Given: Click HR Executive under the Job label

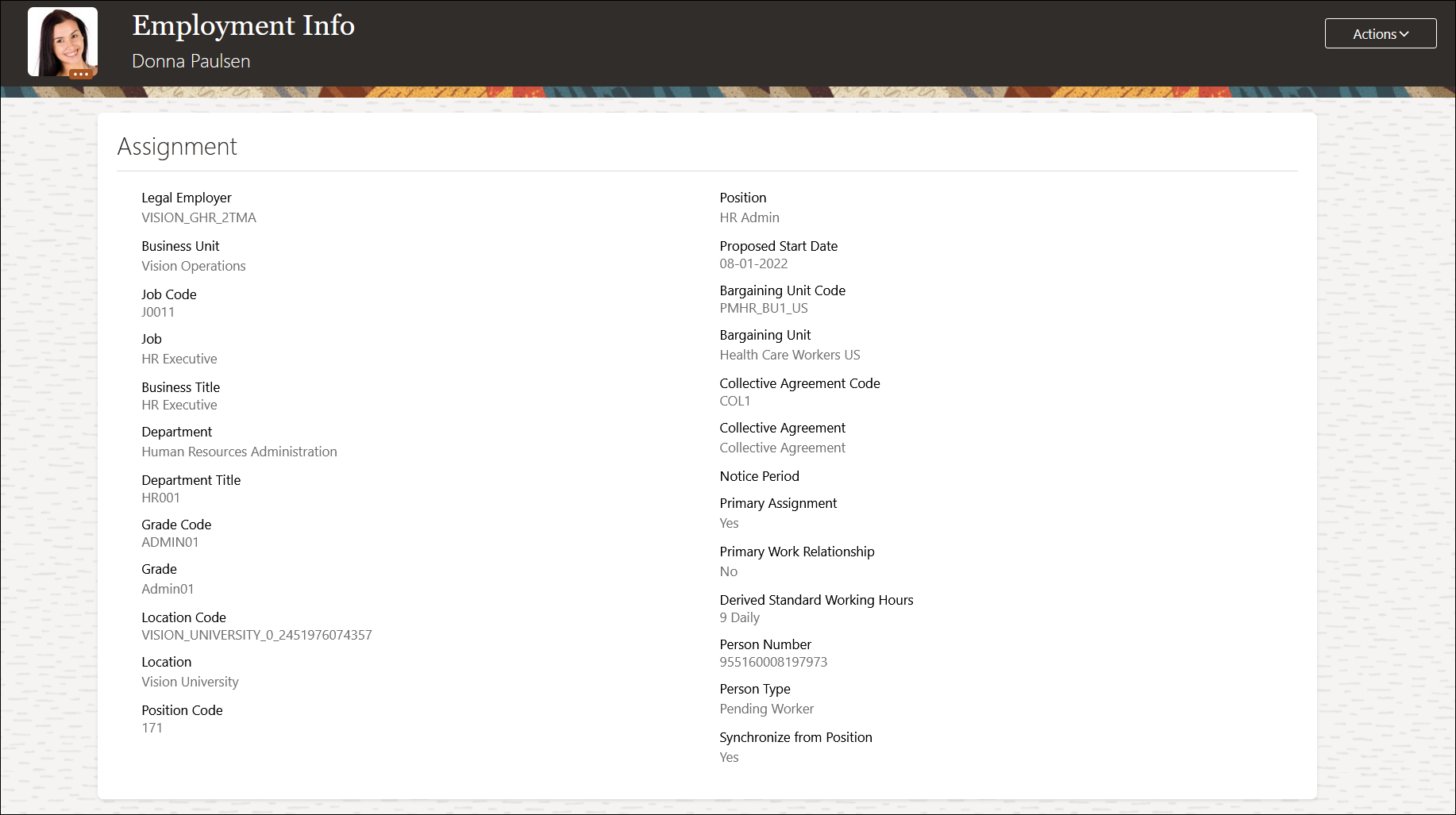Looking at the screenshot, I should tap(179, 359).
